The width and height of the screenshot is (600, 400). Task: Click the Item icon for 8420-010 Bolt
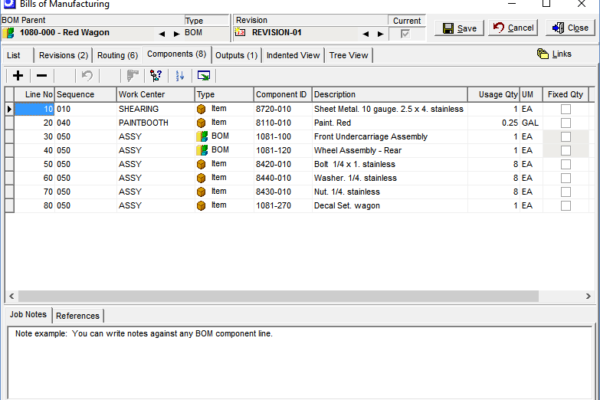[201, 165]
